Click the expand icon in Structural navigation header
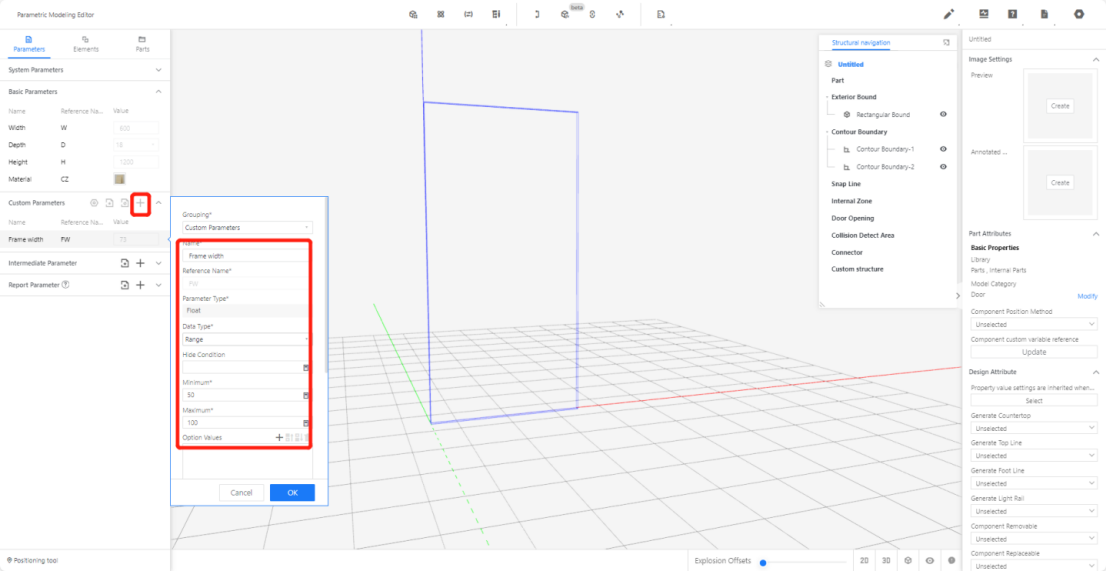 click(946, 43)
